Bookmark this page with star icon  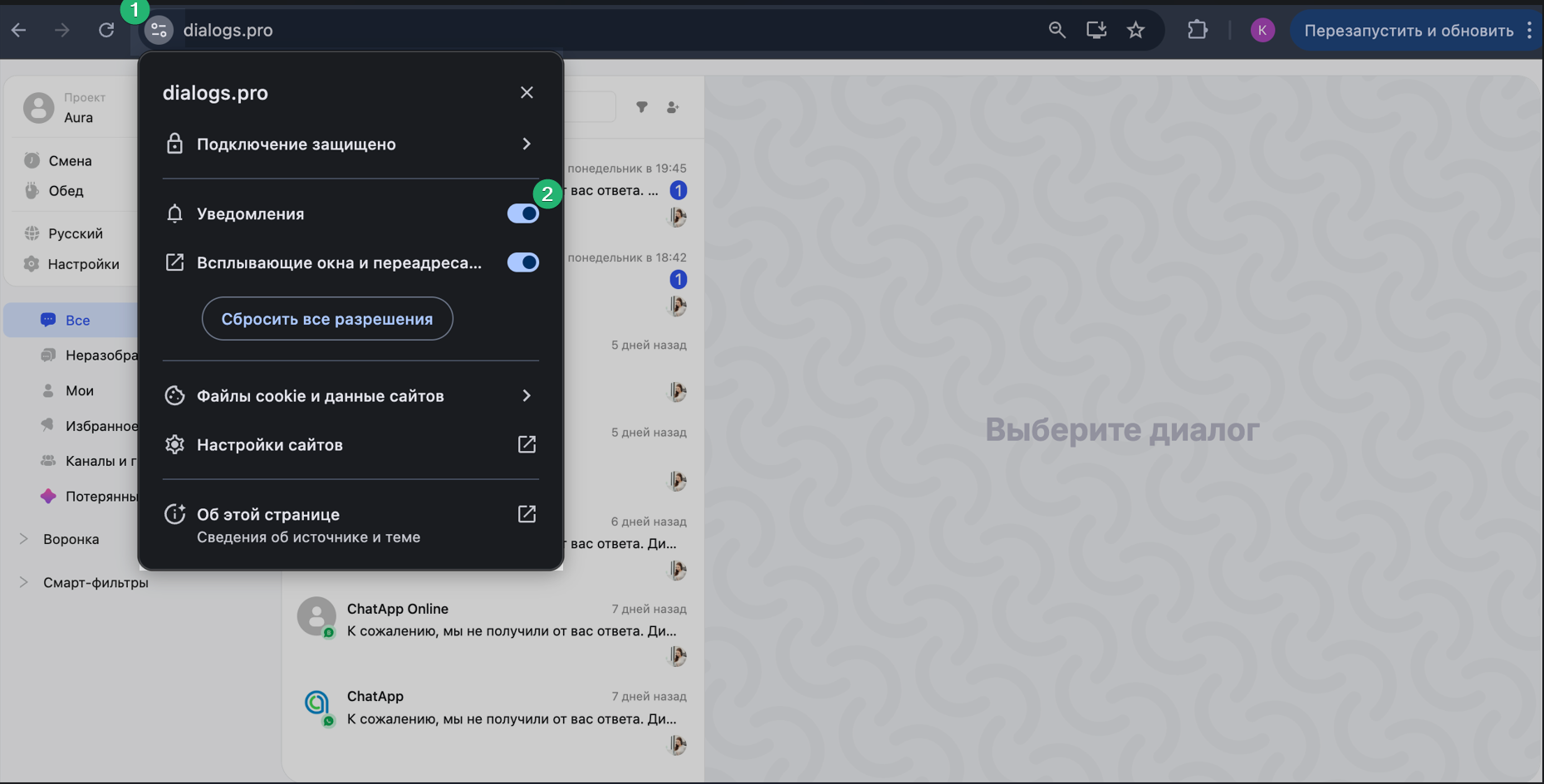pos(1135,31)
